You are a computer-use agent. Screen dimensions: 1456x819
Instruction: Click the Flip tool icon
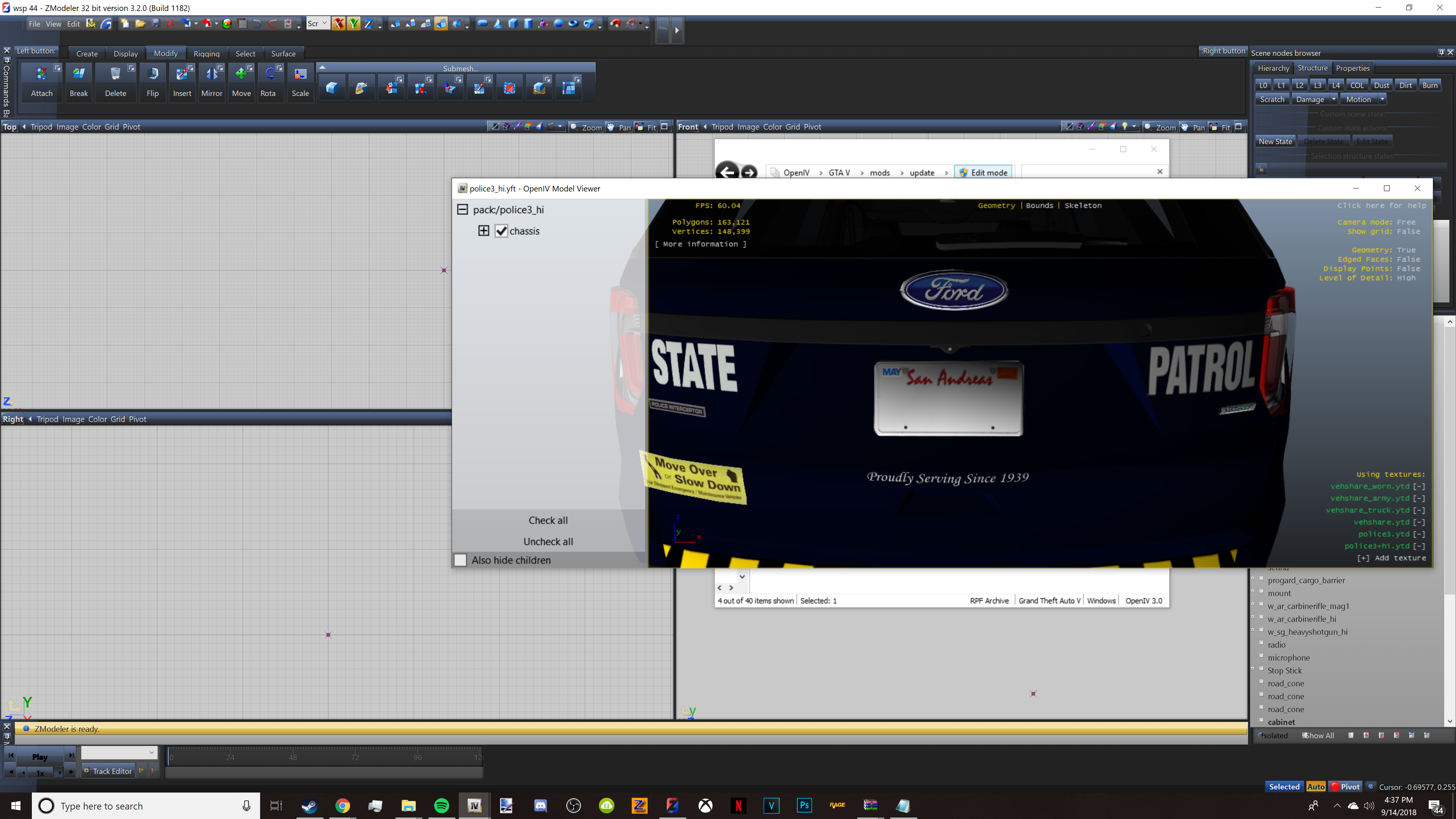152,74
